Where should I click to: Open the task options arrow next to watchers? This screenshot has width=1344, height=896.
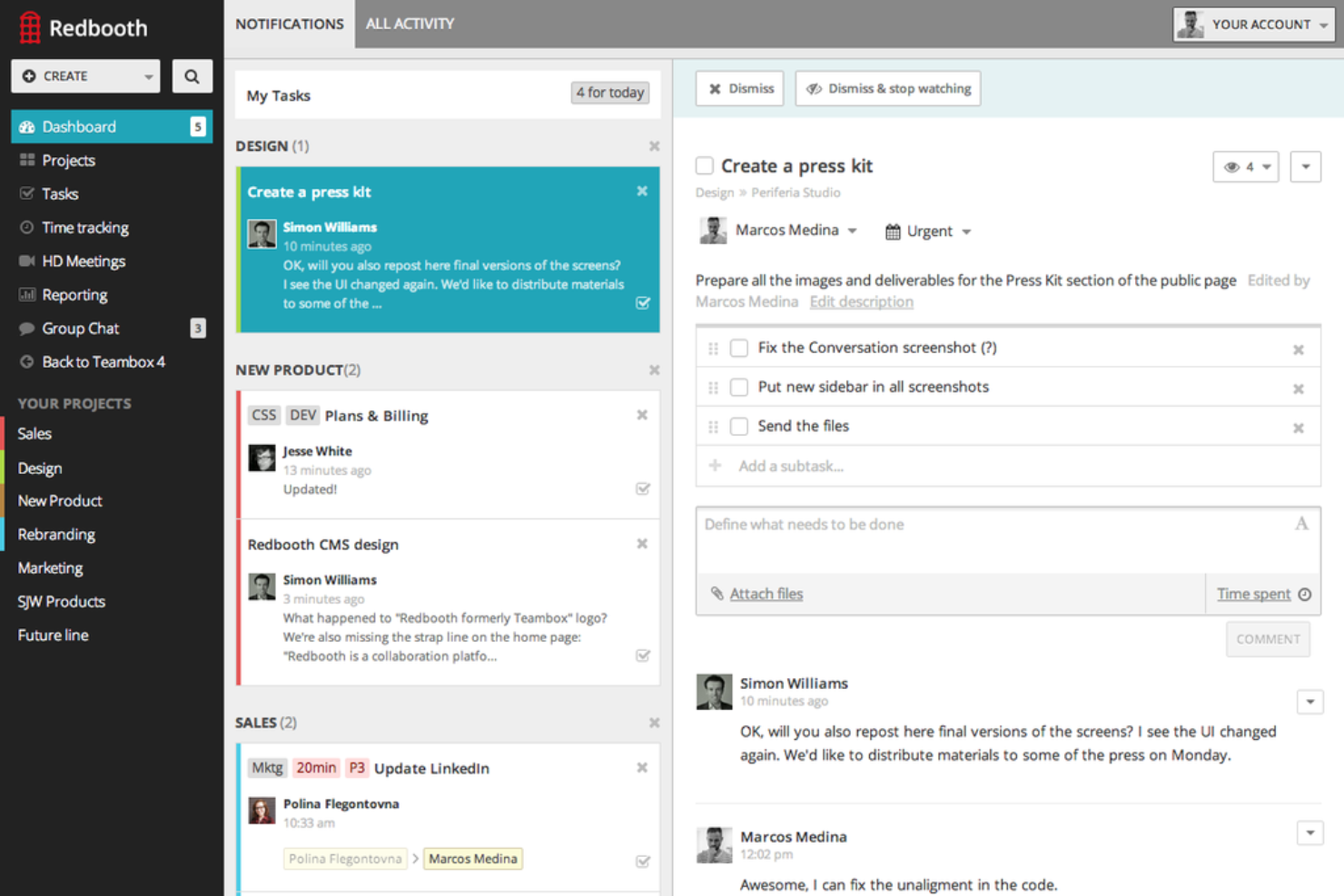coord(1306,167)
